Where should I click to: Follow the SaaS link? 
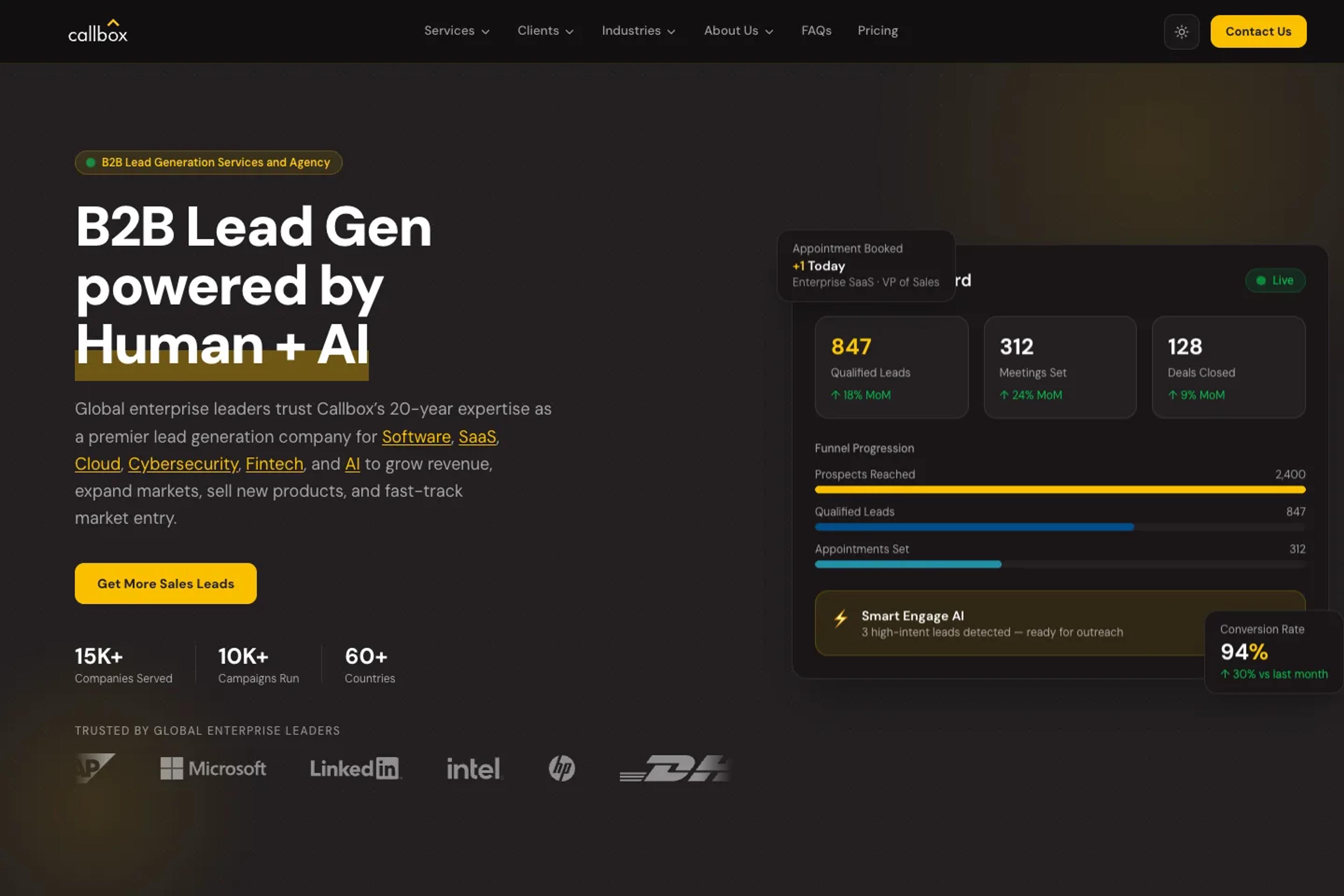(x=477, y=436)
